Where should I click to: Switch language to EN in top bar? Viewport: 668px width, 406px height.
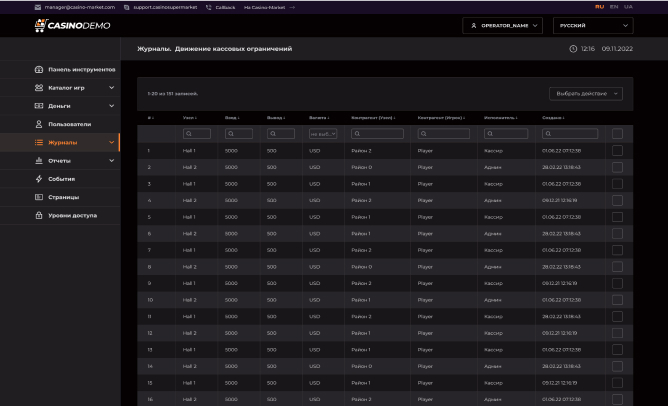coord(642,7)
